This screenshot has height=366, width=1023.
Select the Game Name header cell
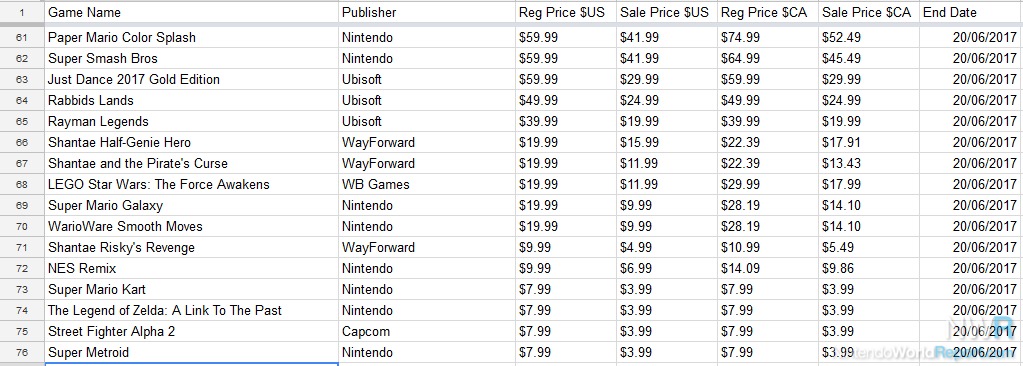[191, 12]
